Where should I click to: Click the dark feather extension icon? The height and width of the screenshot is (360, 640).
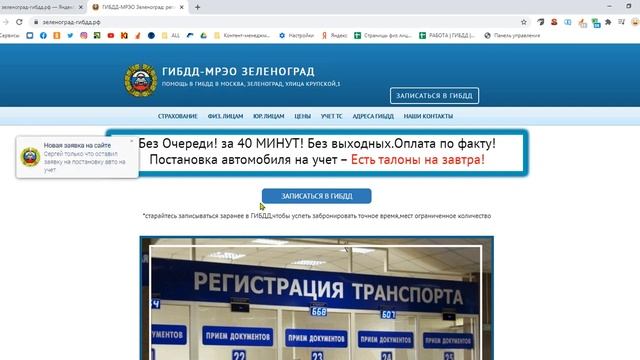(x=540, y=22)
